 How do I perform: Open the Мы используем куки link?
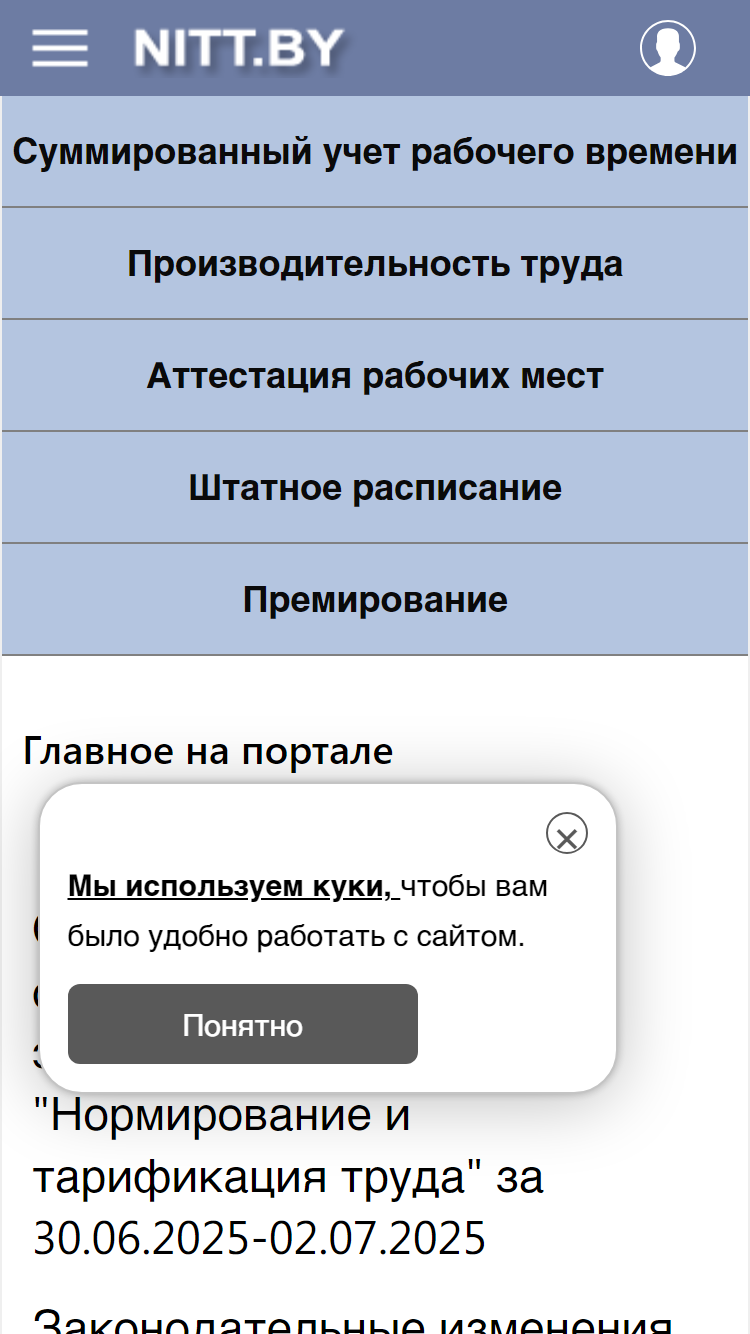[233, 886]
